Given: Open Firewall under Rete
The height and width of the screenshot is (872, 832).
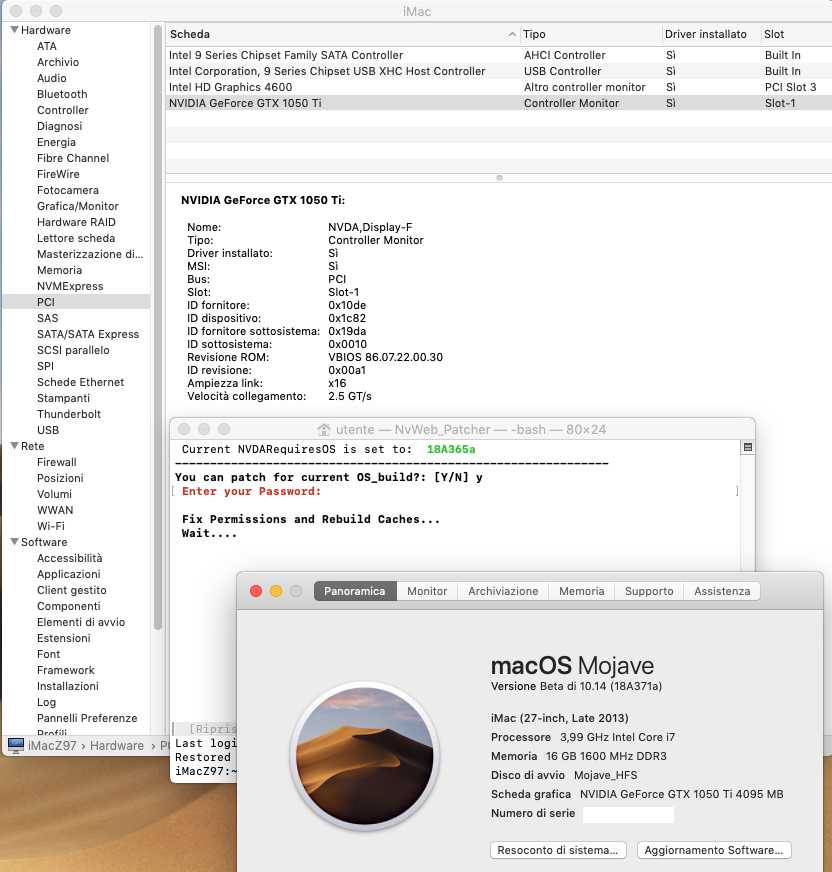Looking at the screenshot, I should [57, 462].
